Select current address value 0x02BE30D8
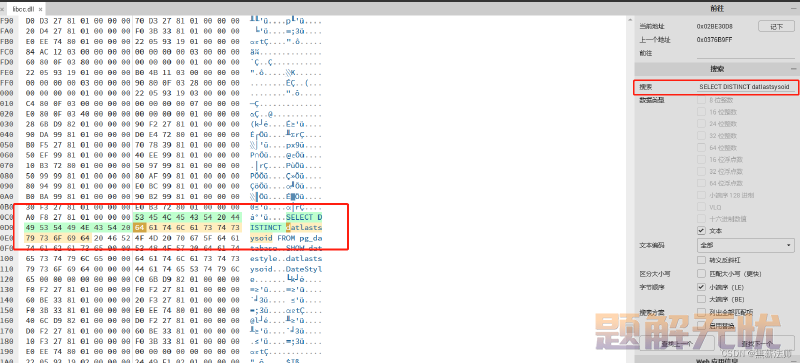Viewport: 800px width, 363px height. pyautogui.click(x=714, y=27)
